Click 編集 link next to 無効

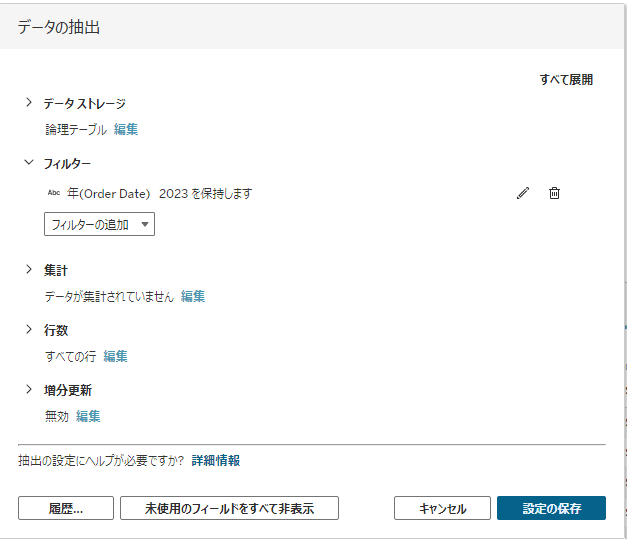pyautogui.click(x=88, y=416)
